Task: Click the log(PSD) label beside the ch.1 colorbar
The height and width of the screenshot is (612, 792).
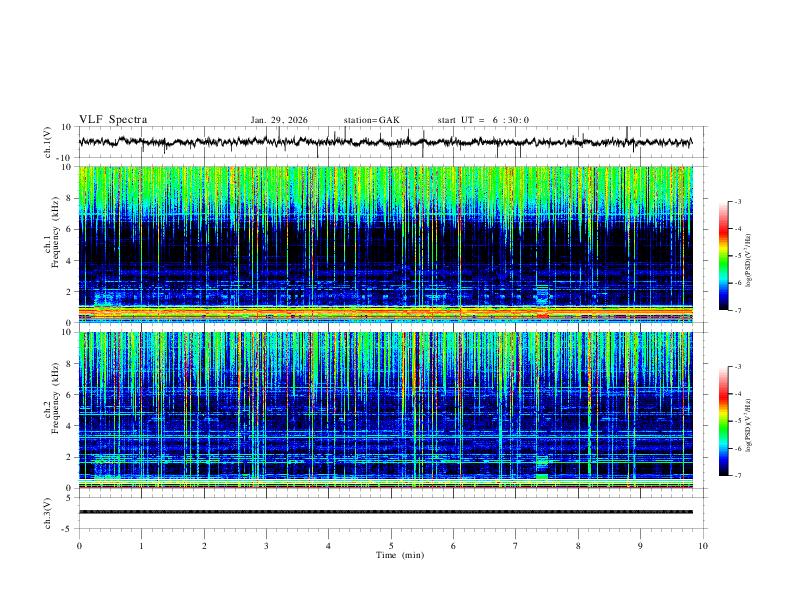Action: (748, 261)
